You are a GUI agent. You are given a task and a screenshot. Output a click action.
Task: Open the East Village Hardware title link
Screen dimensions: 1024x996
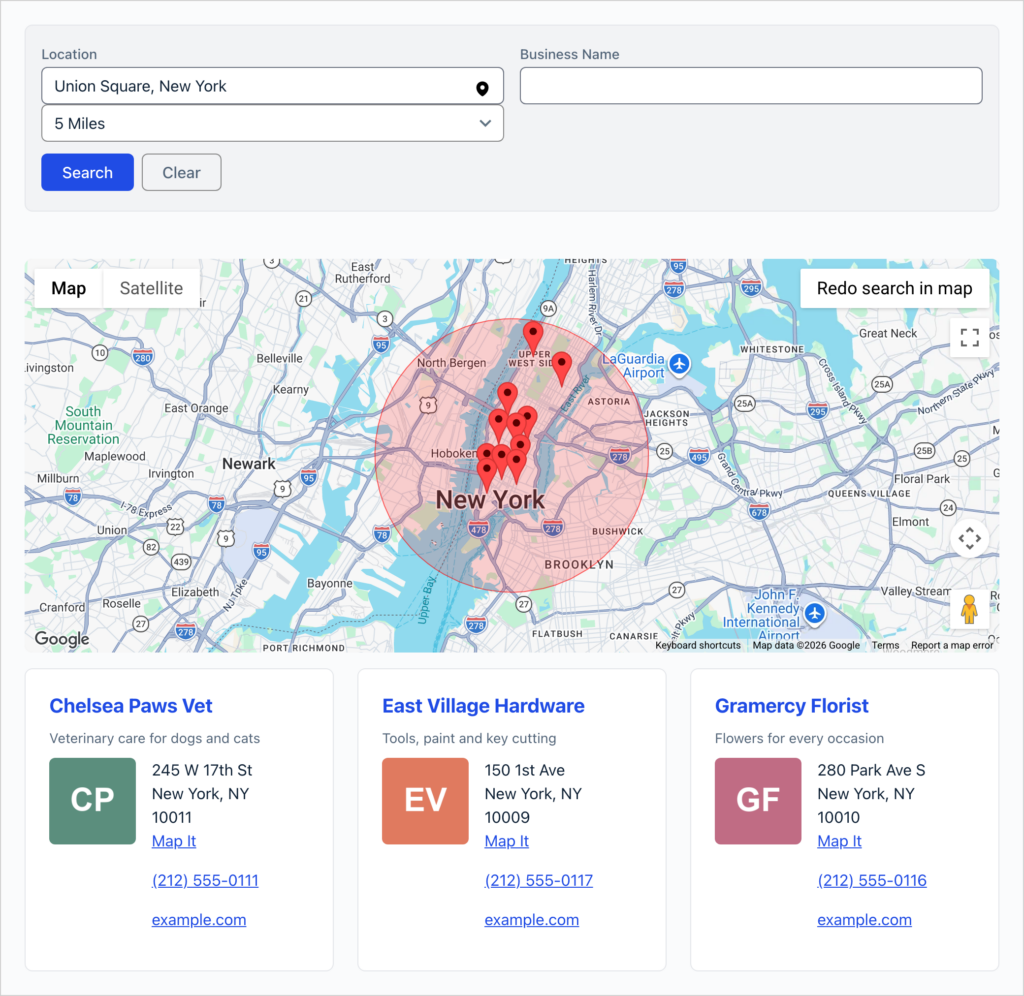pyautogui.click(x=483, y=705)
